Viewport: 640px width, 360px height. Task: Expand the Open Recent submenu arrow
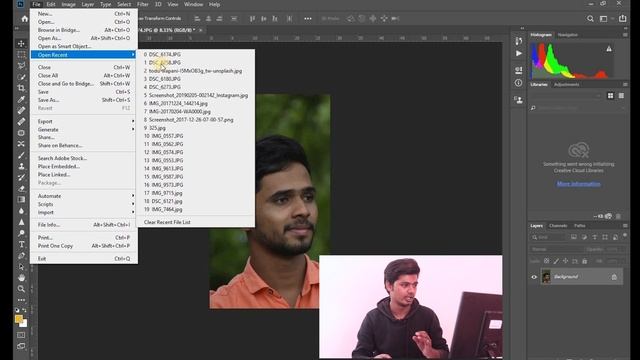point(133,55)
